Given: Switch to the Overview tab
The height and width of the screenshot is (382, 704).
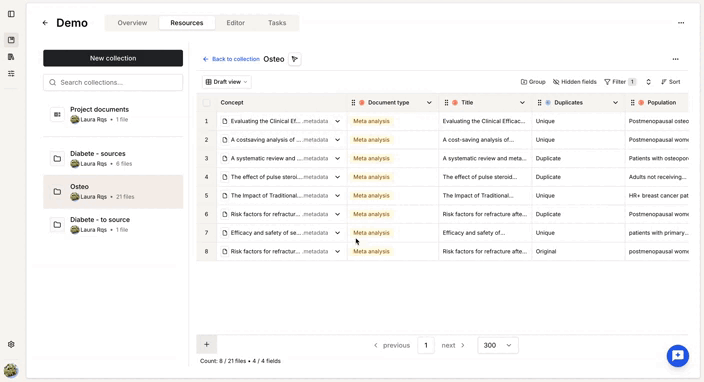Looking at the screenshot, I should click(x=132, y=23).
